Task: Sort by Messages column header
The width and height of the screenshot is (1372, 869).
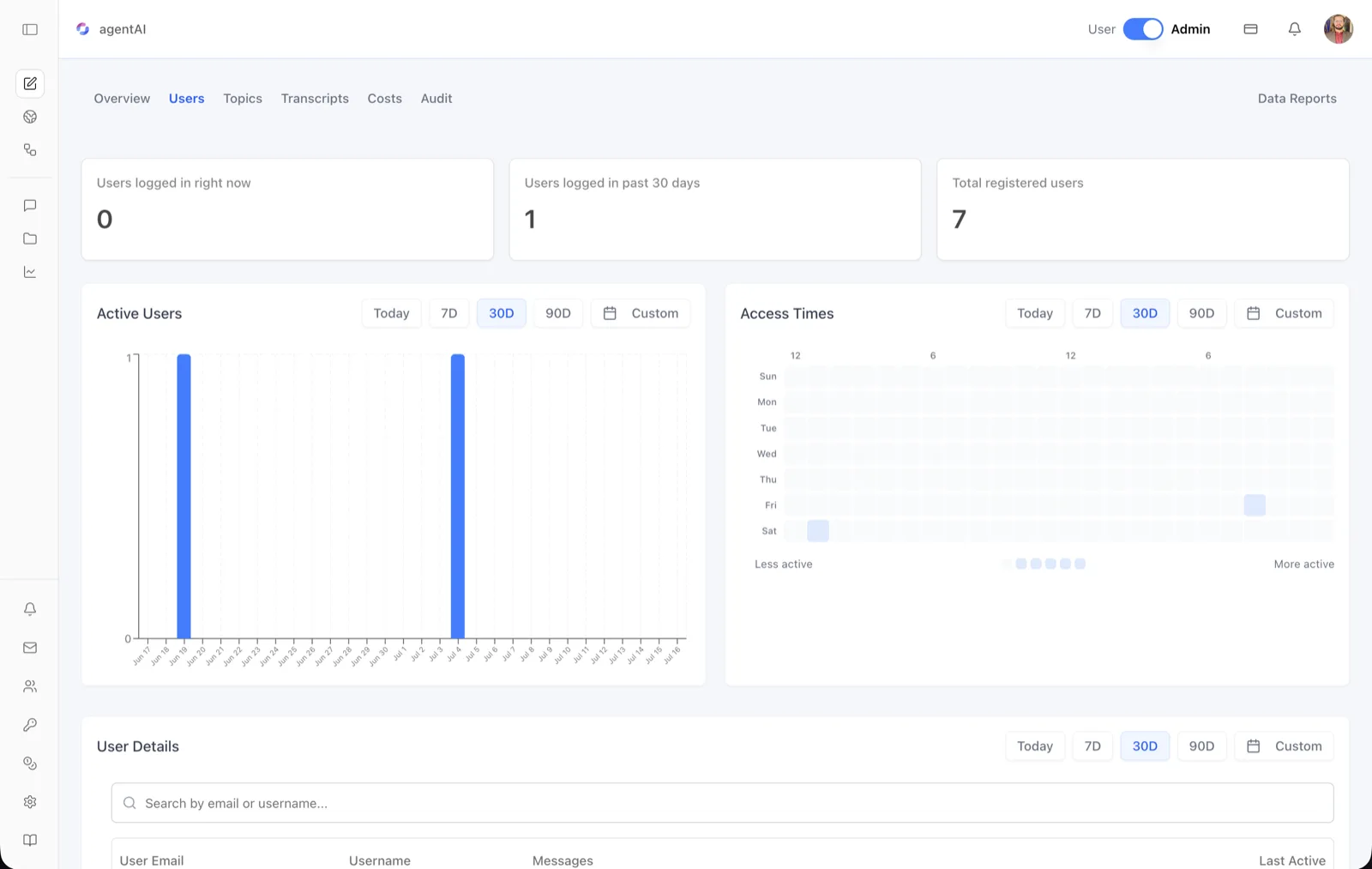Action: [x=563, y=860]
